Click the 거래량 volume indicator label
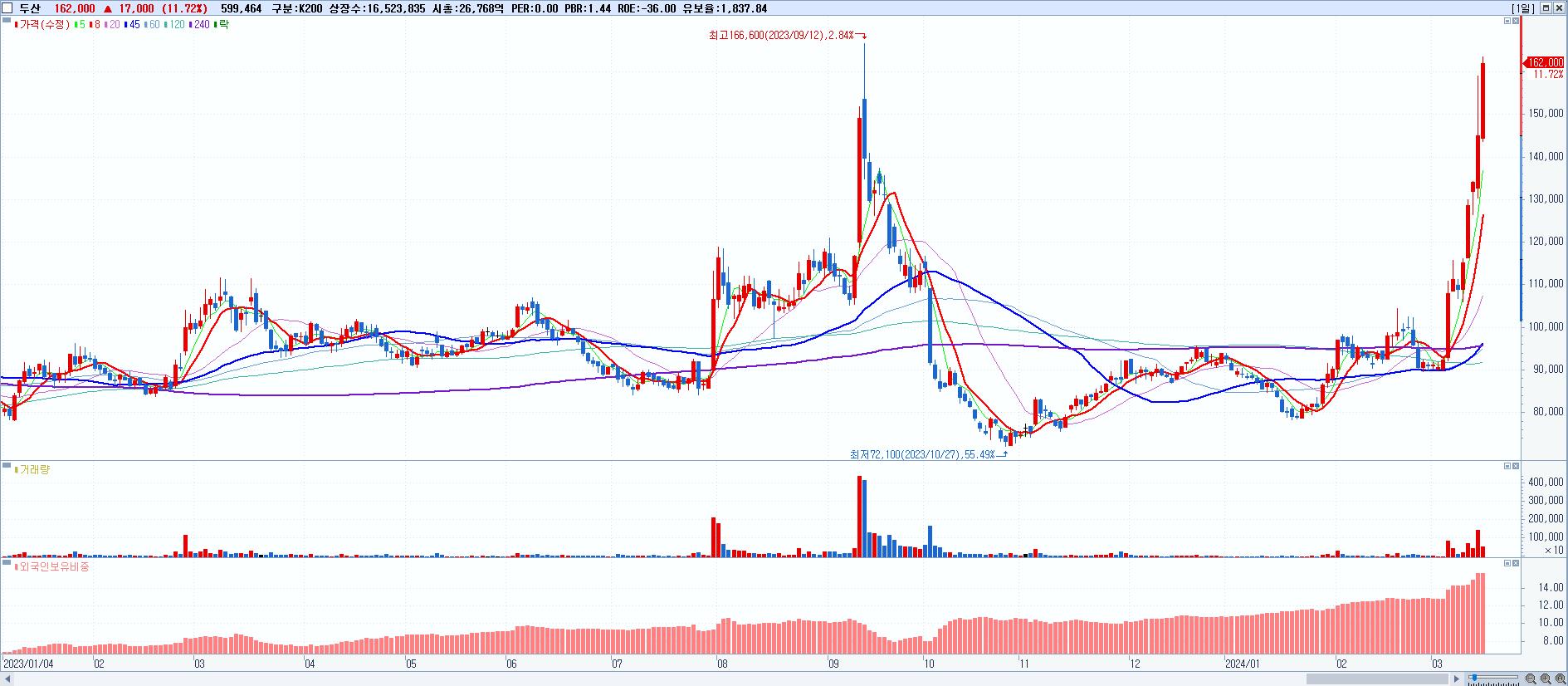The height and width of the screenshot is (686, 1568). pyautogui.click(x=32, y=469)
